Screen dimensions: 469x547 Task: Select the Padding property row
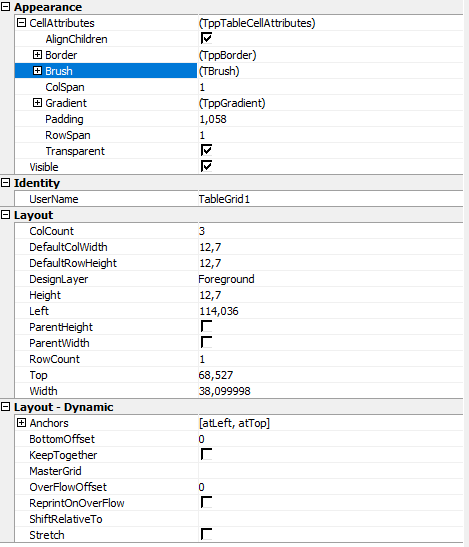[x=239, y=119]
